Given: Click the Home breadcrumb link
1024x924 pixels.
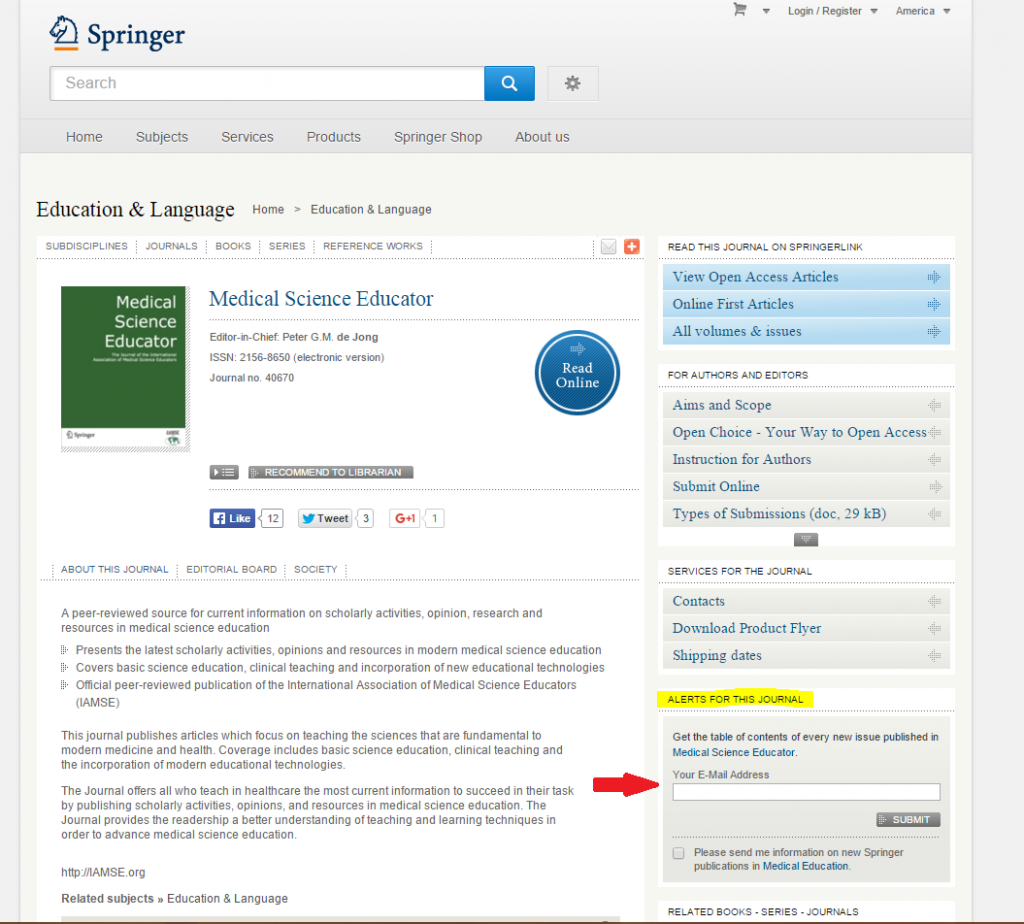Looking at the screenshot, I should pyautogui.click(x=268, y=210).
